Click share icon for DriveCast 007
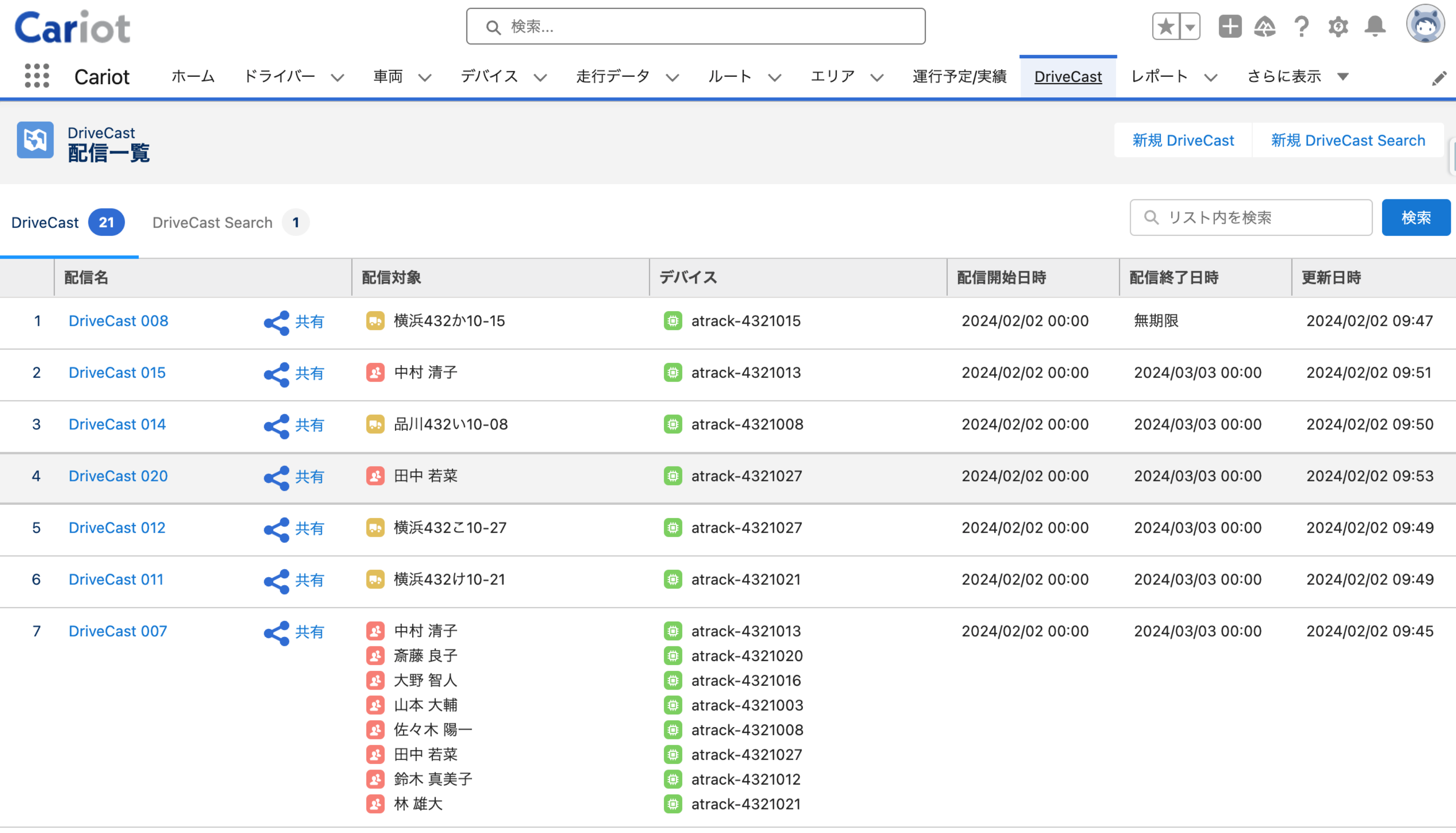 pos(276,633)
